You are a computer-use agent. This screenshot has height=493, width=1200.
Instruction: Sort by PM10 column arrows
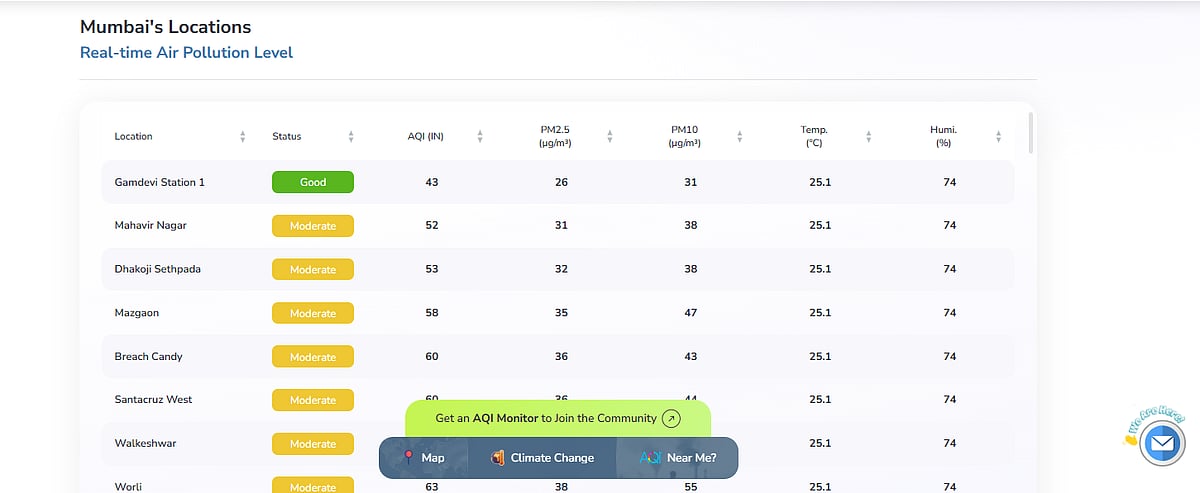click(x=739, y=136)
